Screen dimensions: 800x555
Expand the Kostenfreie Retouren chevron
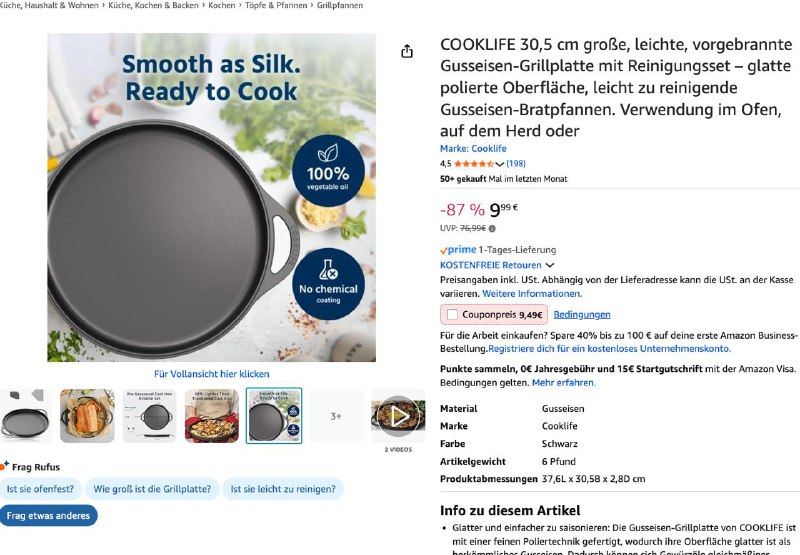pyautogui.click(x=550, y=265)
